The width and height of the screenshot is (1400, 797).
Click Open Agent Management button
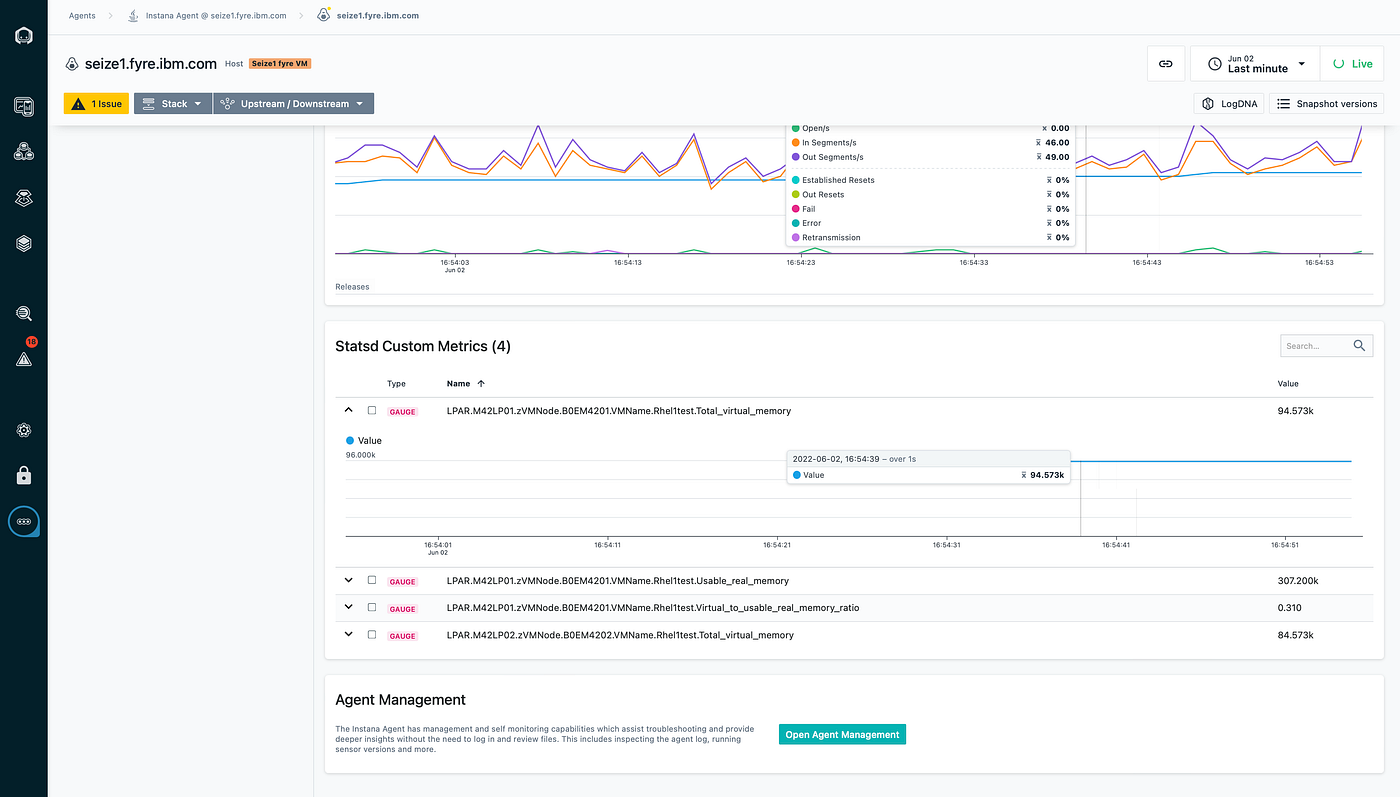coord(842,734)
